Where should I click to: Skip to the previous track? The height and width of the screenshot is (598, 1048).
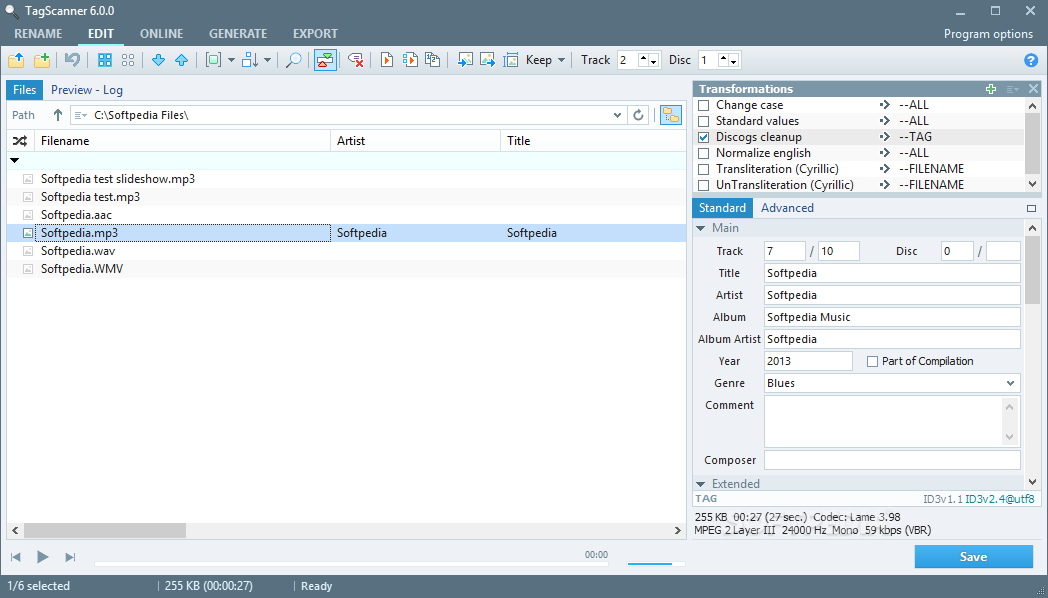point(16,557)
